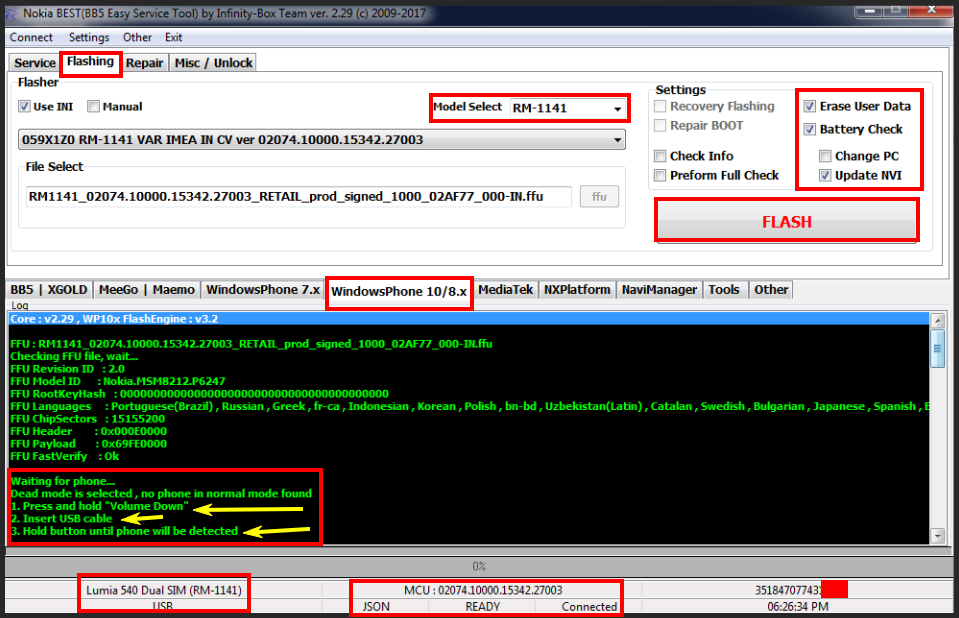Click the Connected status indicator

tap(589, 606)
